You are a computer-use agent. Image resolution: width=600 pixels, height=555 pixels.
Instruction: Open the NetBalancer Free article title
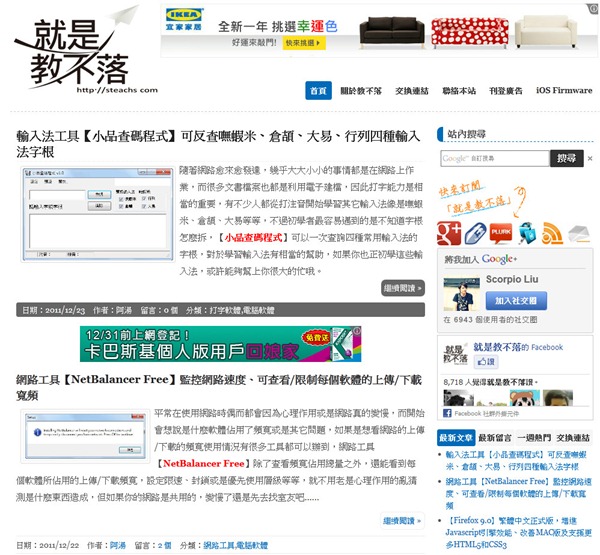pyautogui.click(x=219, y=387)
